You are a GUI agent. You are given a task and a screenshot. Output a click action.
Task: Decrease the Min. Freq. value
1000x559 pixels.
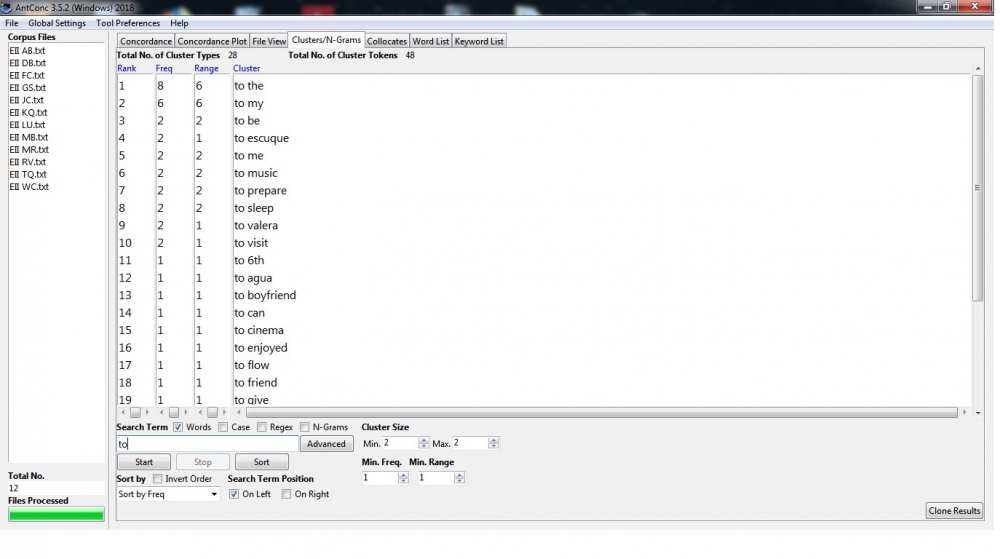tap(403, 481)
